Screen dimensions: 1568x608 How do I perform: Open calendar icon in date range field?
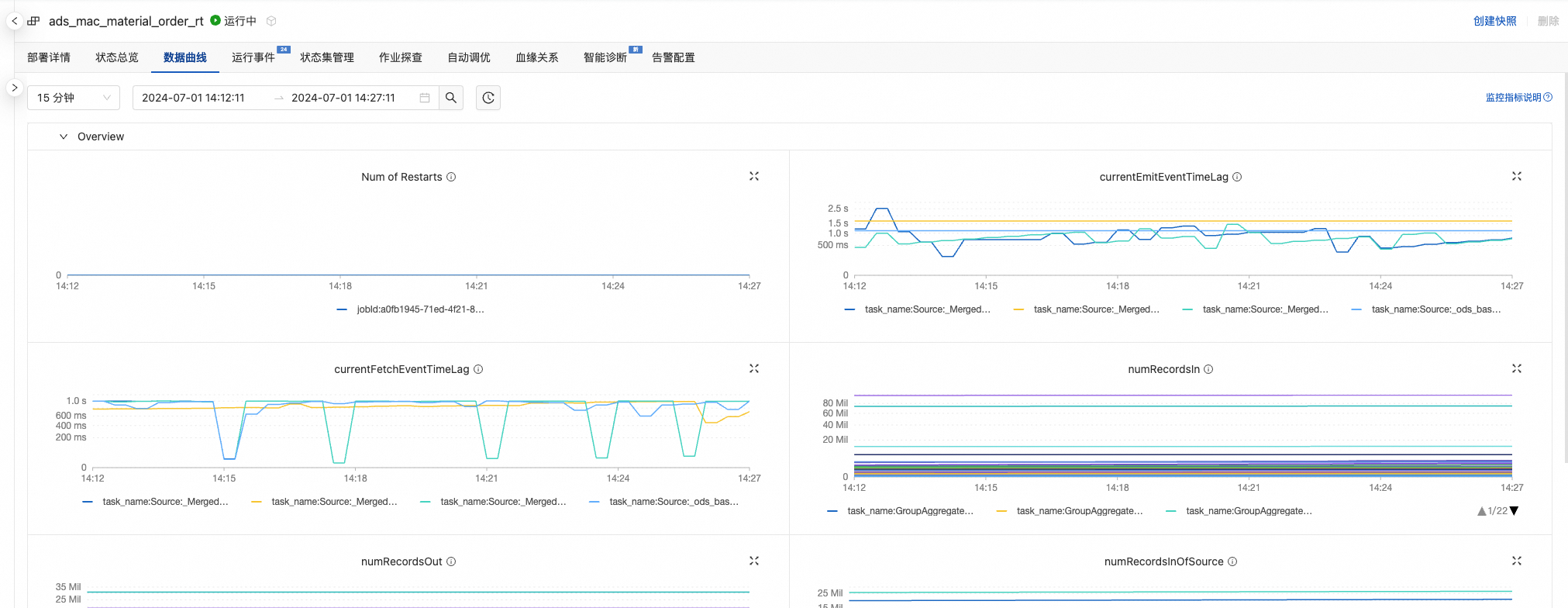[x=425, y=98]
